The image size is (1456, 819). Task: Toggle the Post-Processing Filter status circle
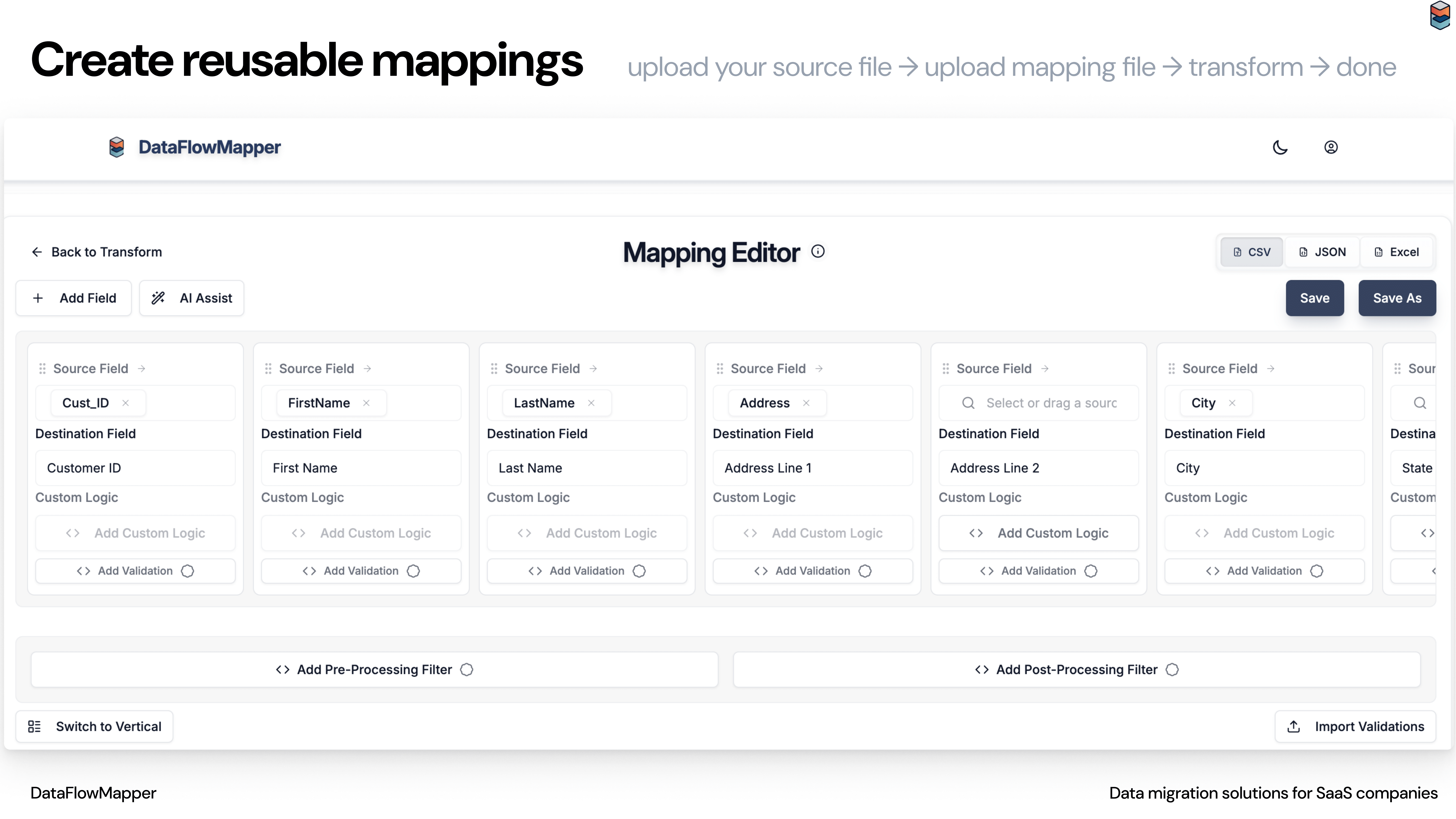(x=1172, y=670)
